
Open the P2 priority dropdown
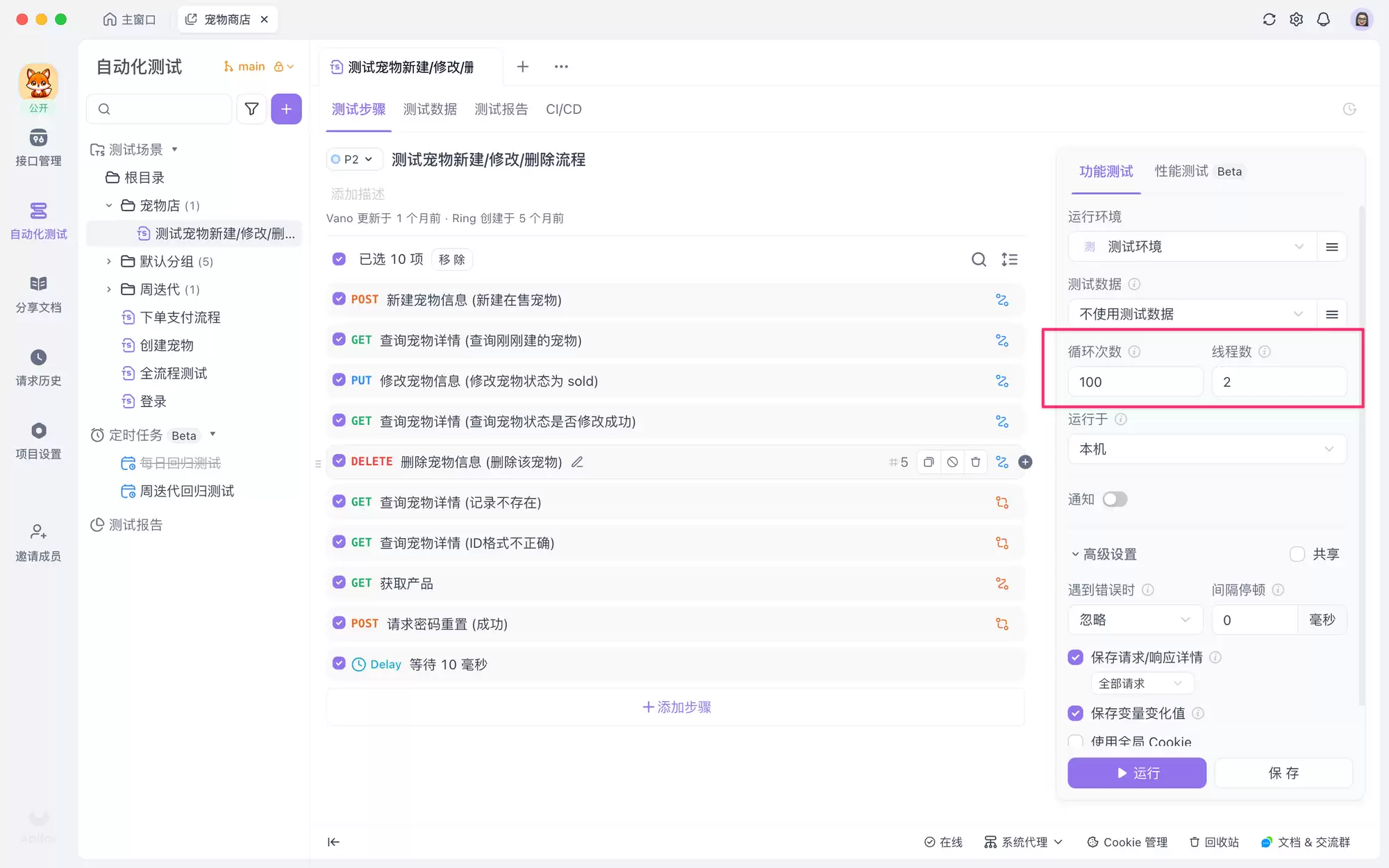pos(354,159)
